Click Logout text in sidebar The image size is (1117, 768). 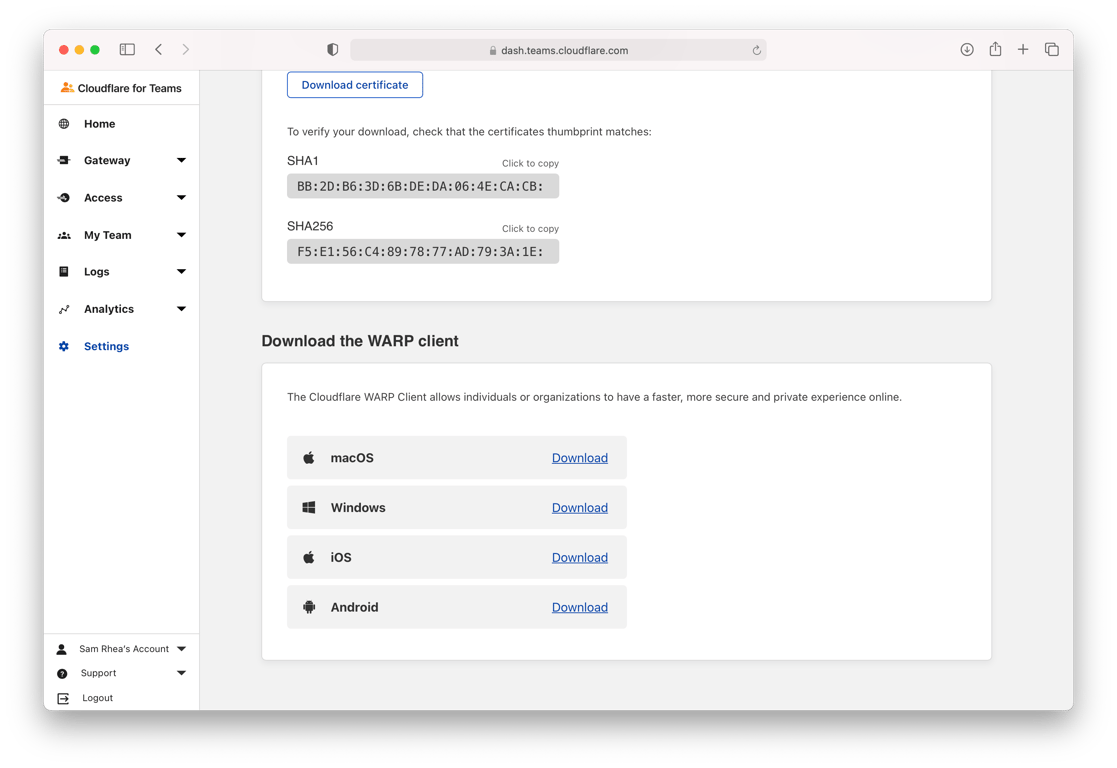[98, 698]
